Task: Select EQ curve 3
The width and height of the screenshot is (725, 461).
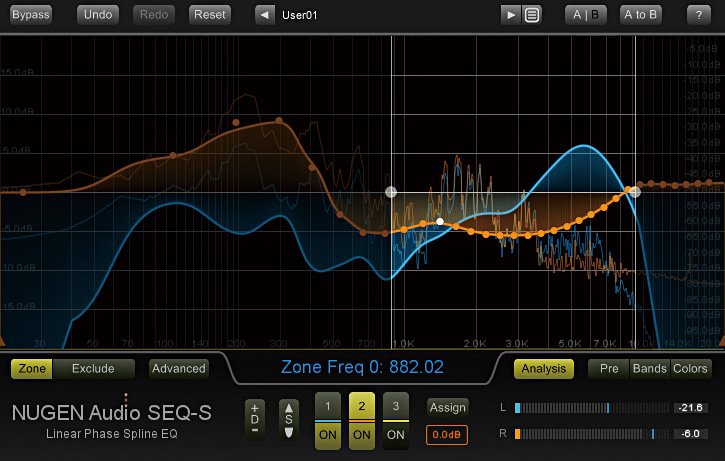Action: tap(396, 406)
